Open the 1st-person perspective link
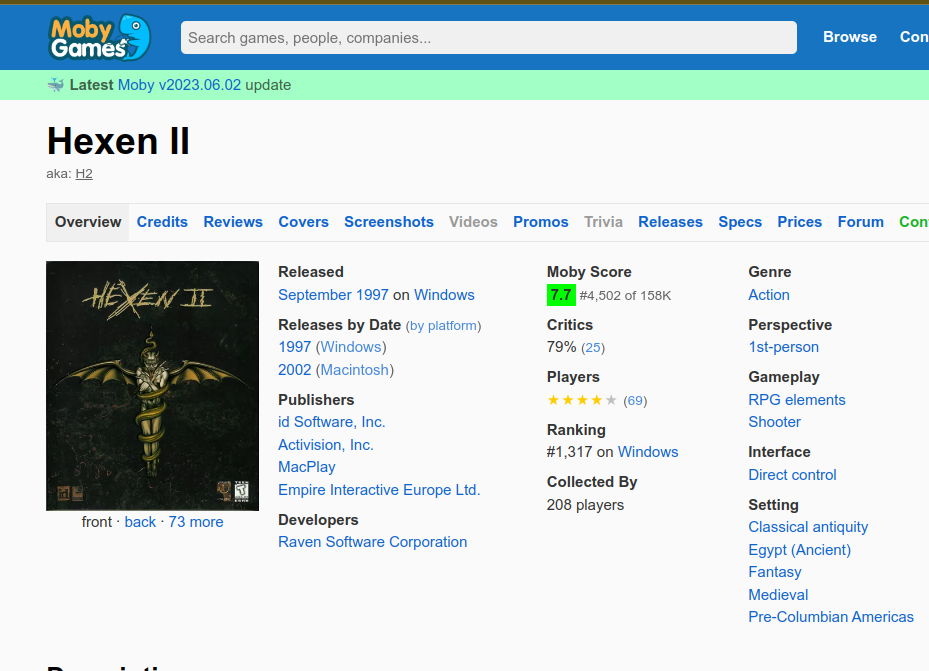Image resolution: width=929 pixels, height=671 pixels. 783,347
